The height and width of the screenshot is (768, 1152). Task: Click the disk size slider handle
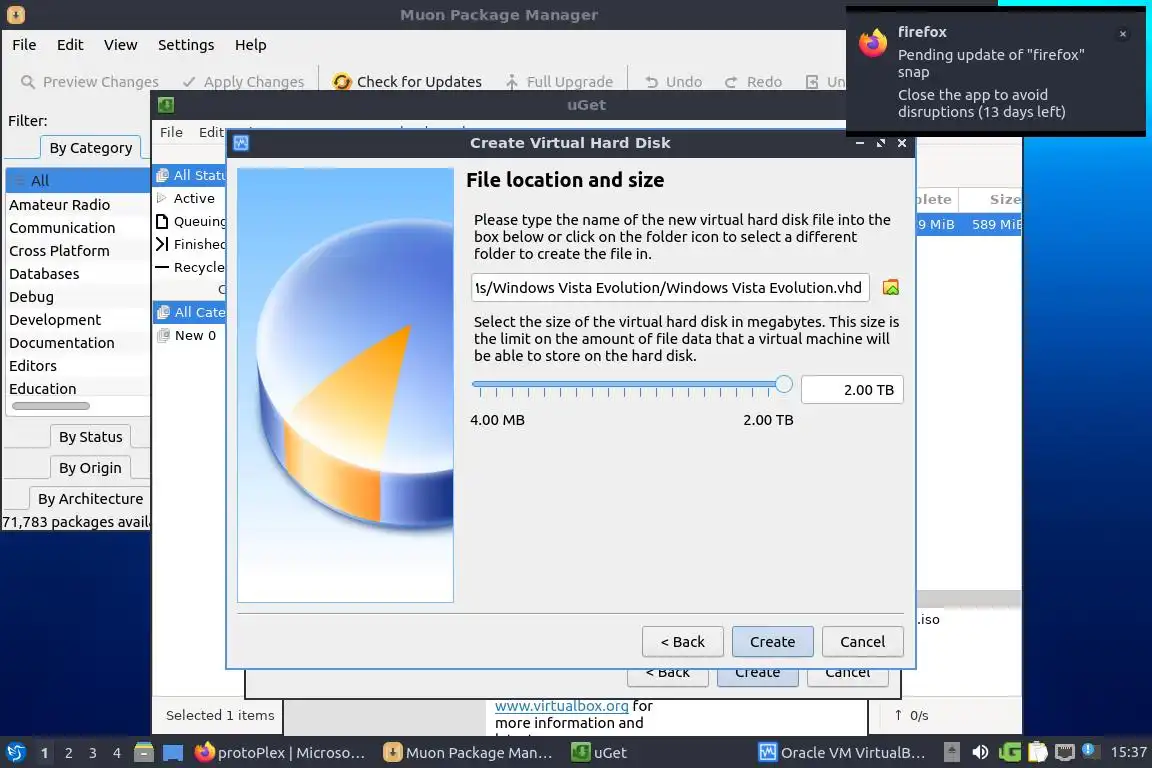coord(784,384)
